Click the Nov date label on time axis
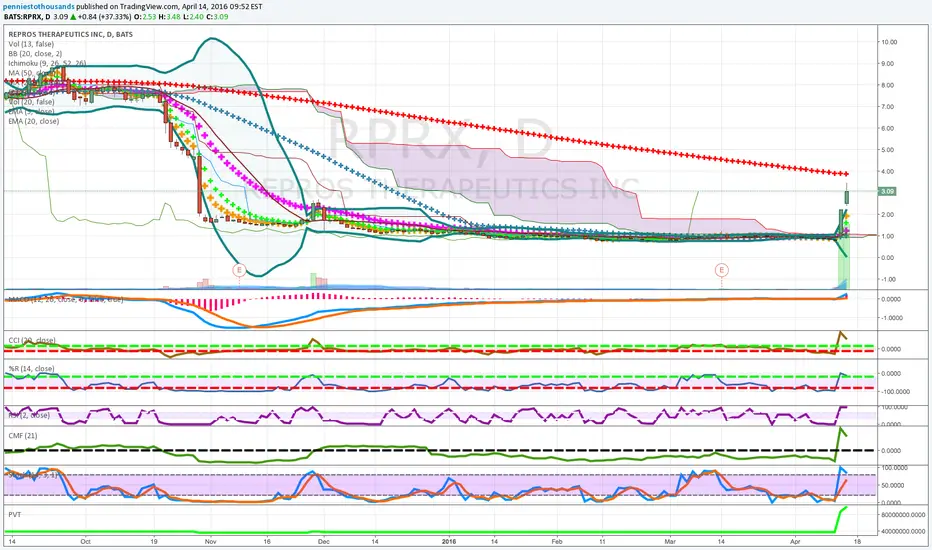Image resolution: width=932 pixels, height=550 pixels. (x=210, y=542)
